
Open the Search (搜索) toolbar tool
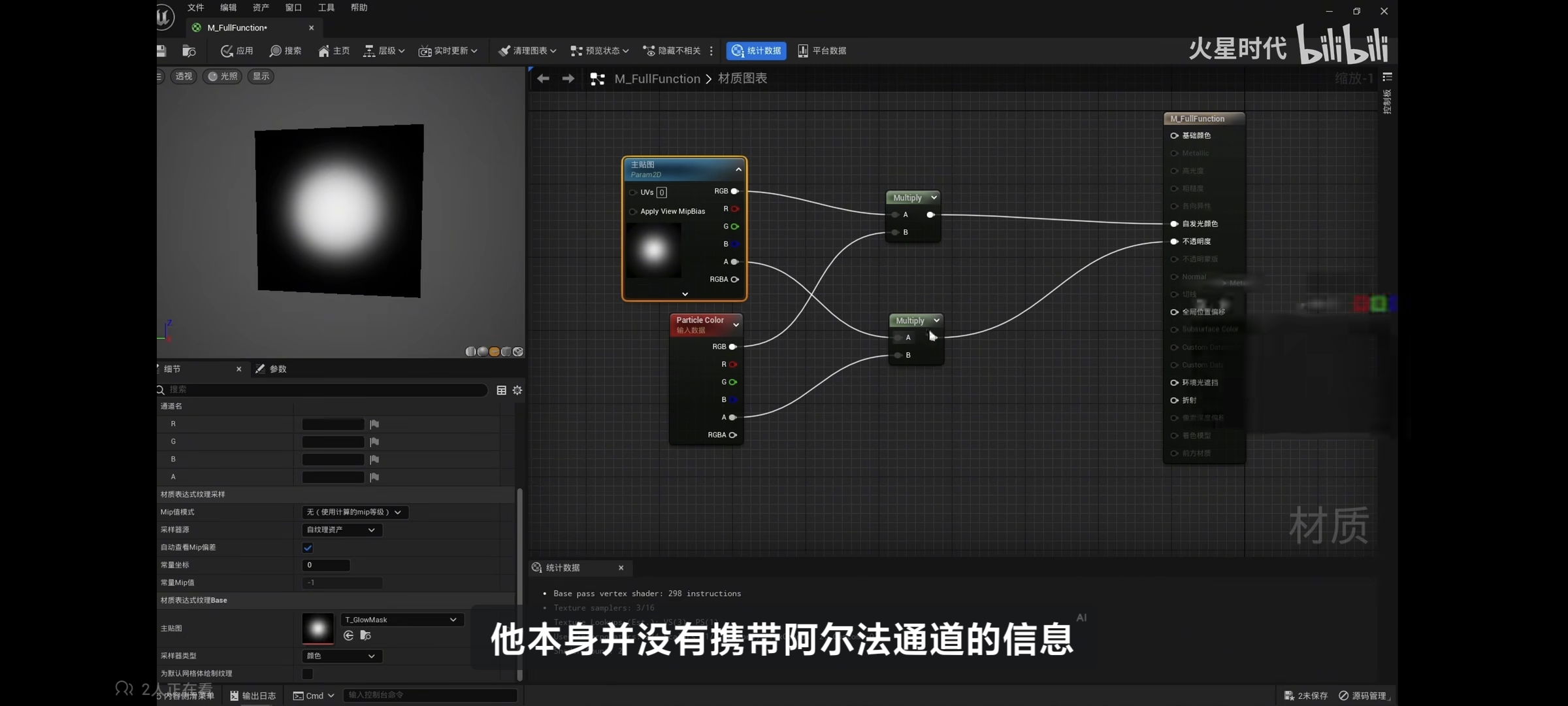pyautogui.click(x=276, y=51)
